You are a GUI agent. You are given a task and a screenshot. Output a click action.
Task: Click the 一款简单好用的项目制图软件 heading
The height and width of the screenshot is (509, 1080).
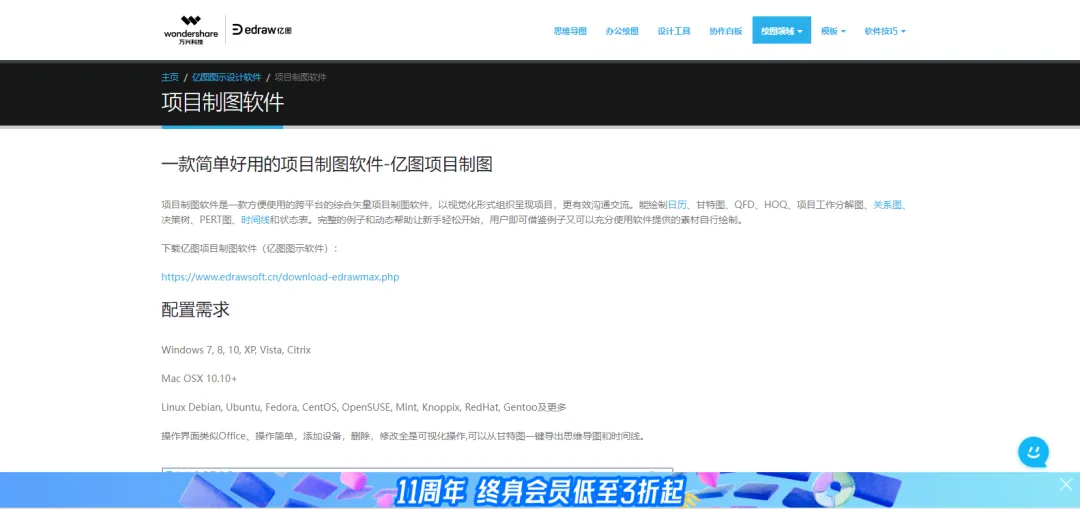[x=326, y=165]
